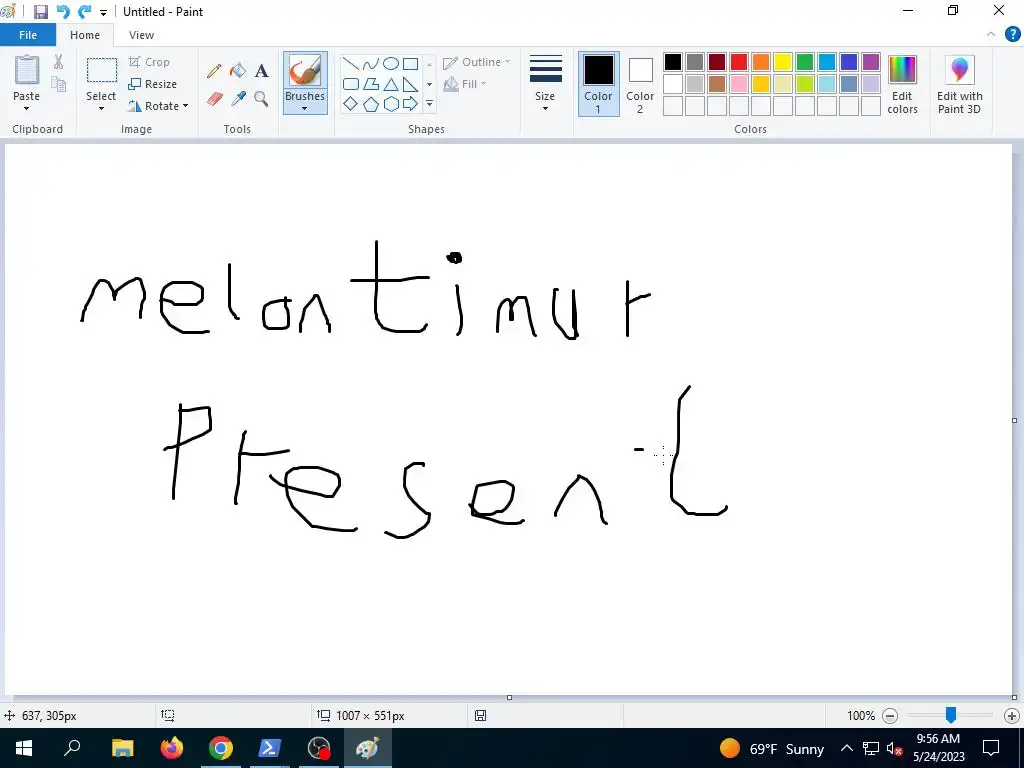Open Firefox from taskbar
This screenshot has height=768, width=1024.
click(x=172, y=748)
